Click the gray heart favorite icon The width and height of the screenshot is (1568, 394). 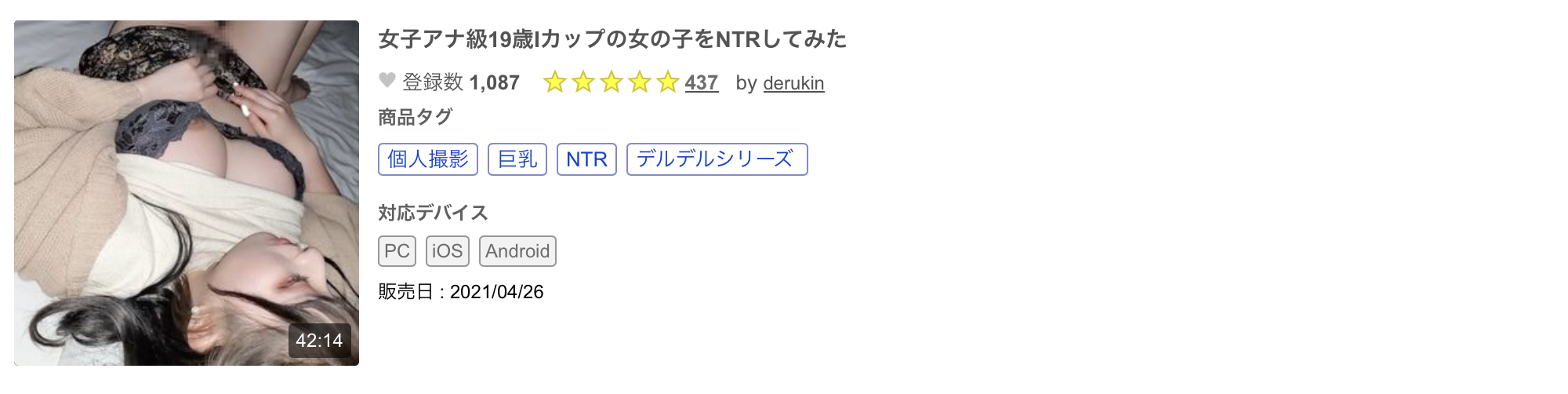pyautogui.click(x=387, y=81)
